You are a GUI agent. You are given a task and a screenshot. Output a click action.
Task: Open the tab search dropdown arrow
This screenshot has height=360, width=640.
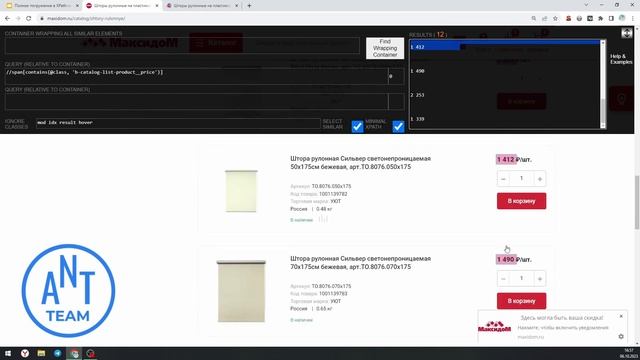click(586, 5)
